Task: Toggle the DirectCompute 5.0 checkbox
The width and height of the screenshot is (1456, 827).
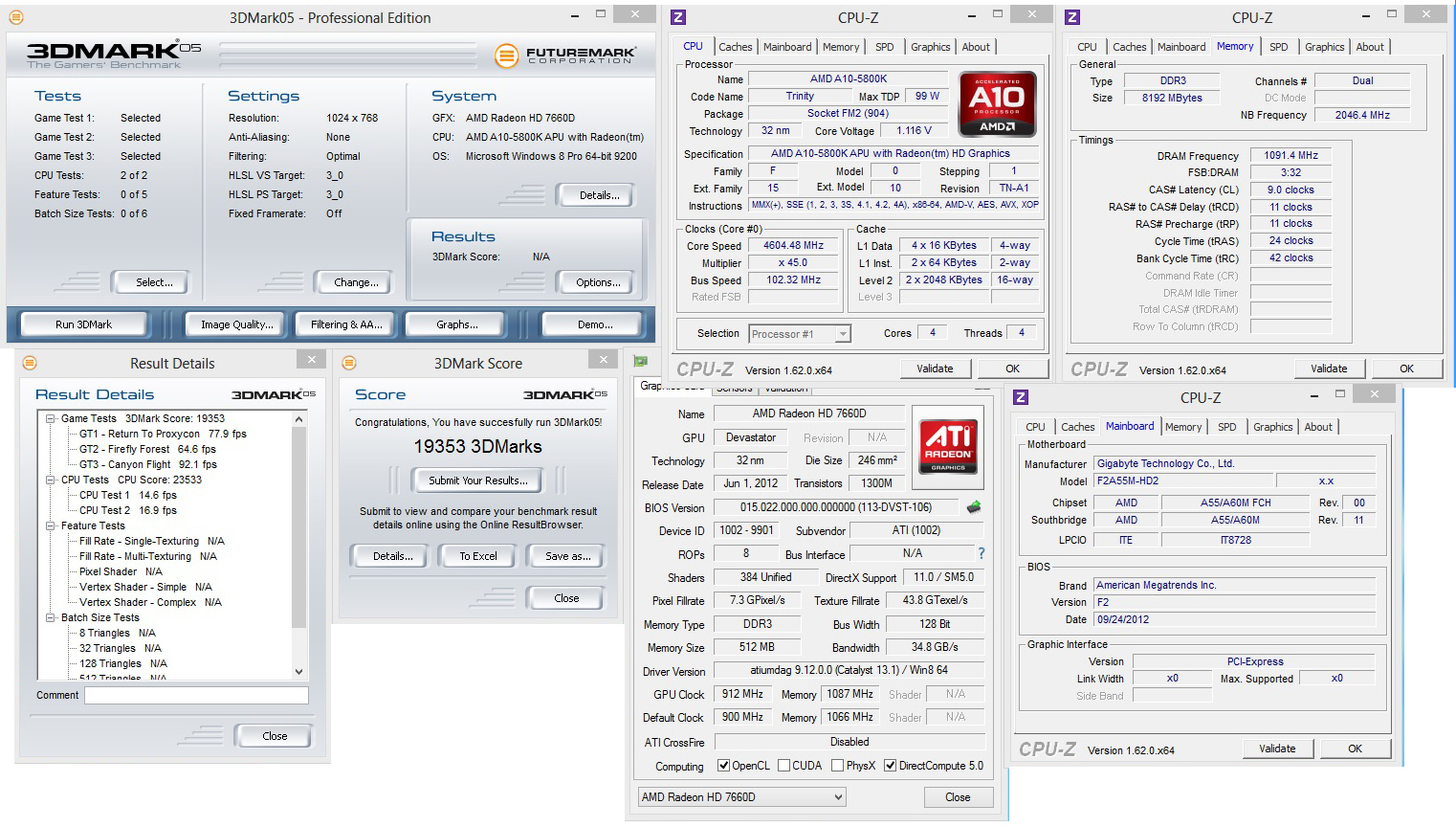Action: tap(891, 766)
